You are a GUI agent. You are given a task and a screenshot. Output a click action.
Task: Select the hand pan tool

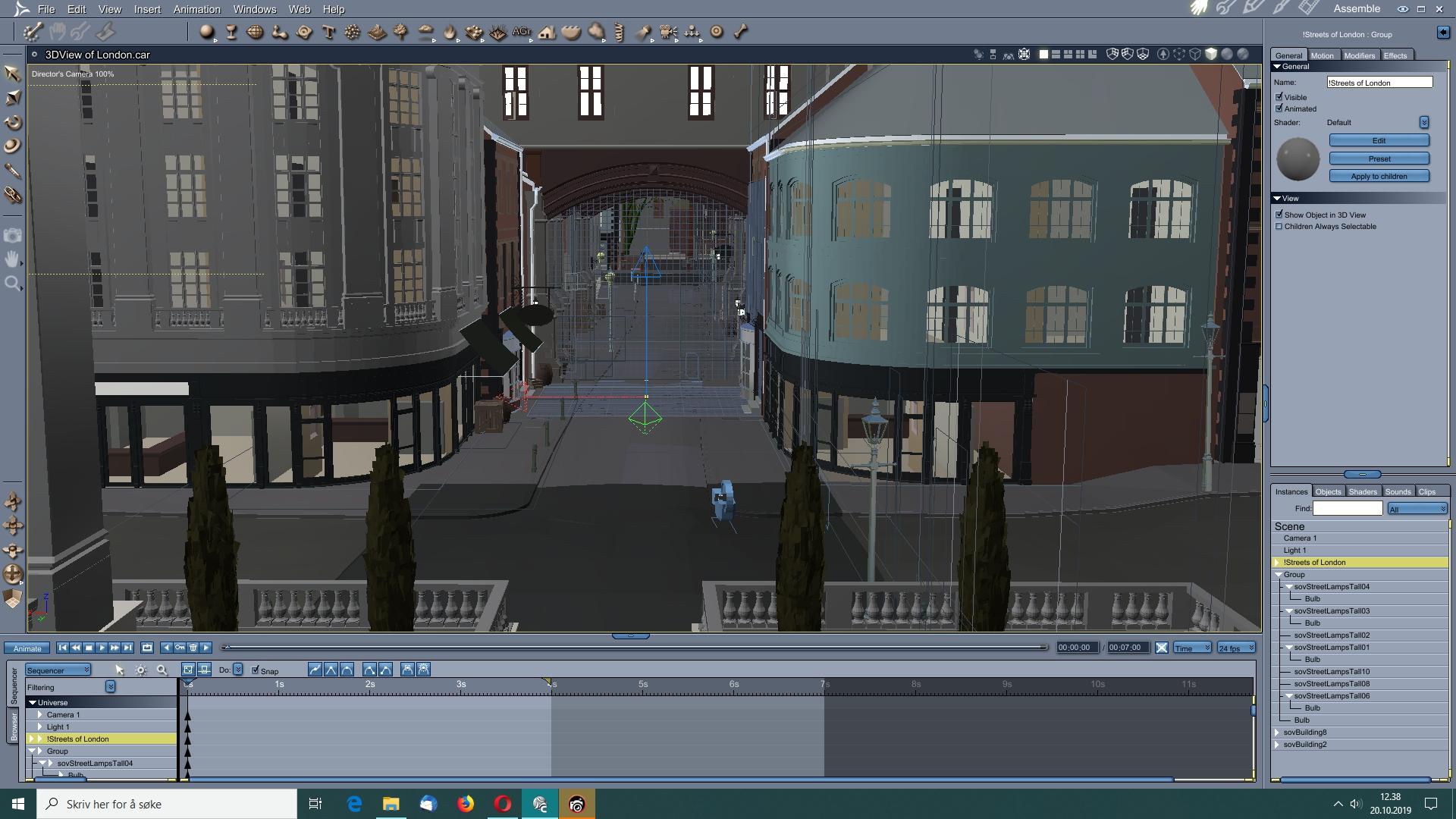(12, 259)
